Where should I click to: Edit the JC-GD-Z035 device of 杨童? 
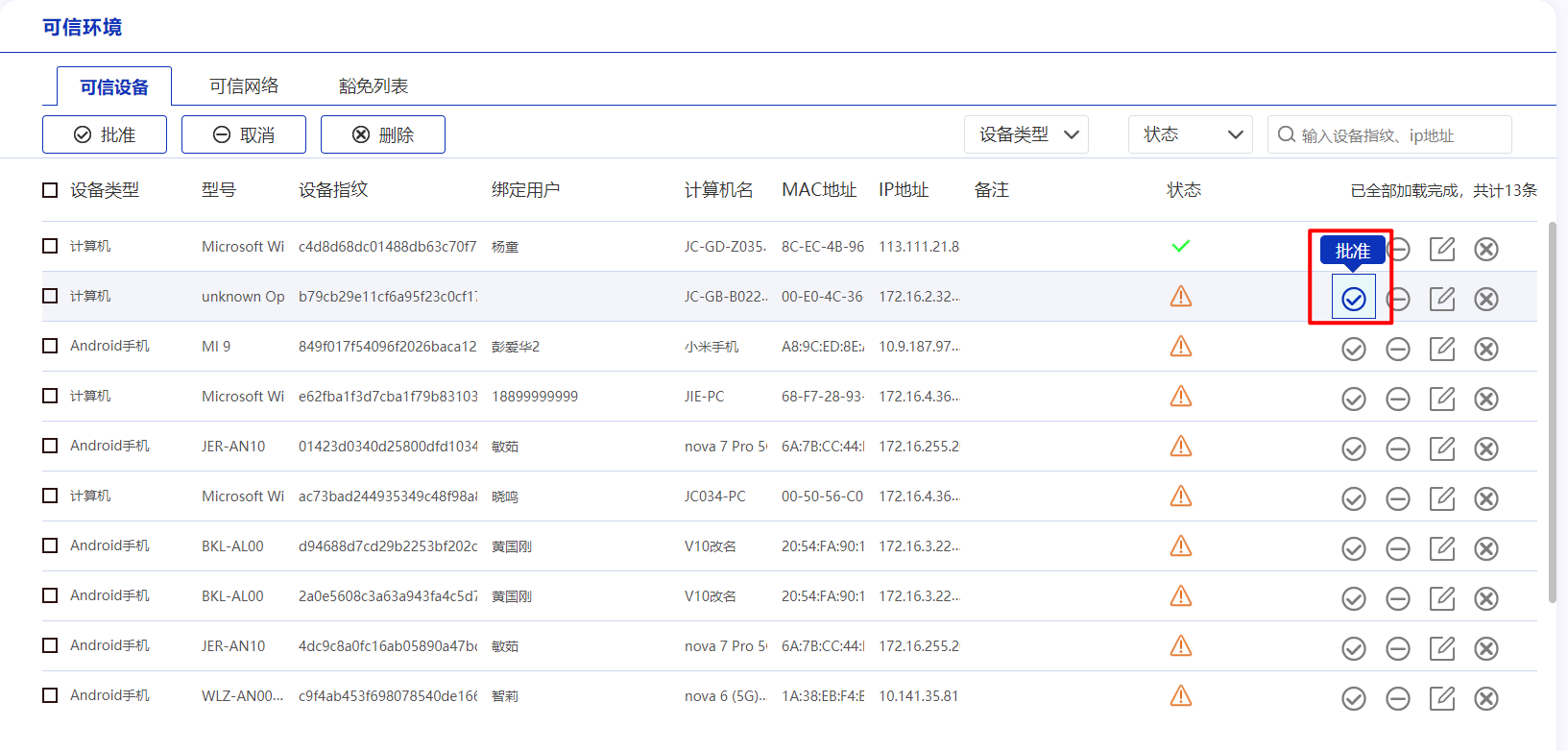tap(1442, 249)
